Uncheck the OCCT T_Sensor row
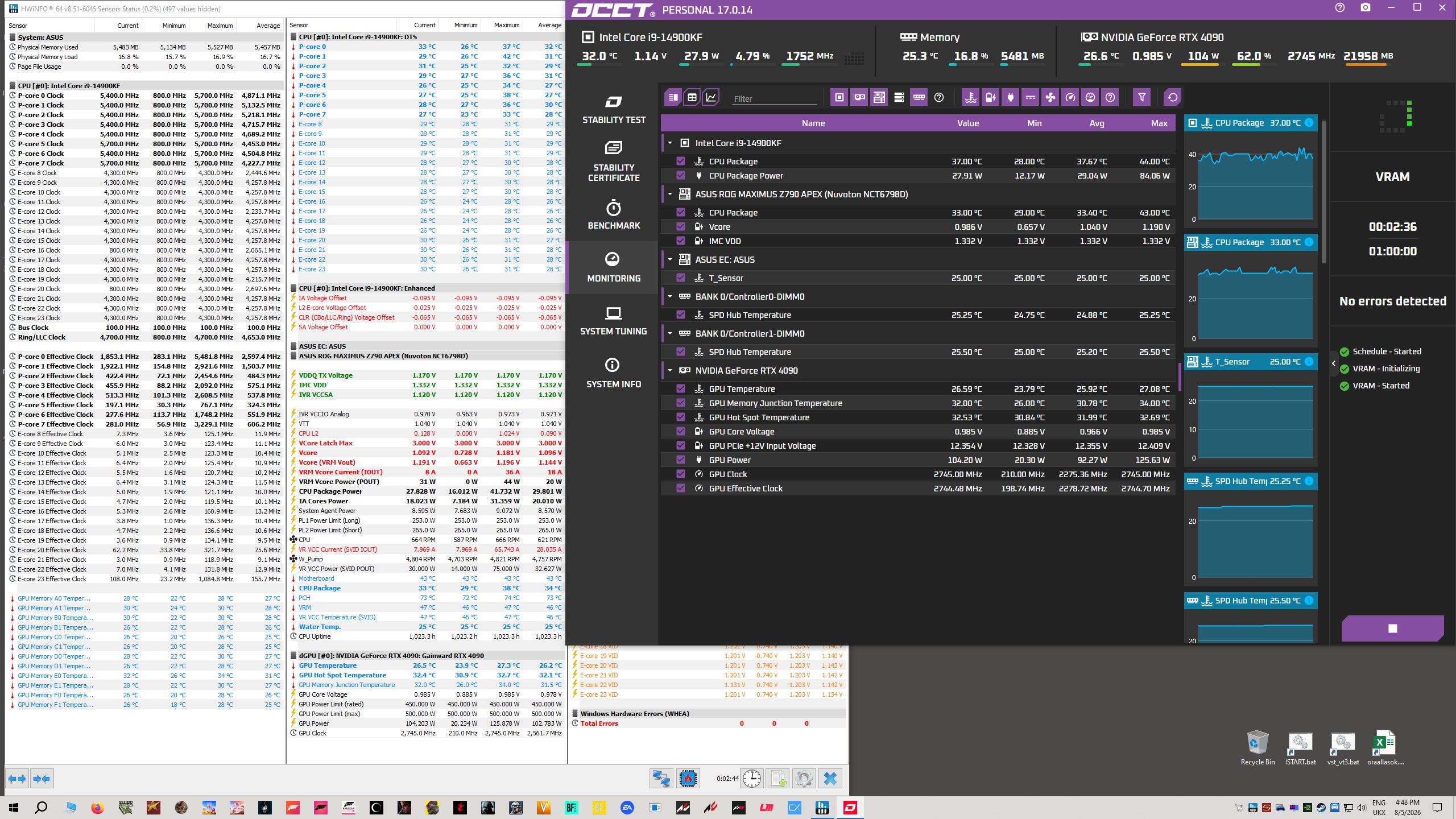 coord(680,278)
